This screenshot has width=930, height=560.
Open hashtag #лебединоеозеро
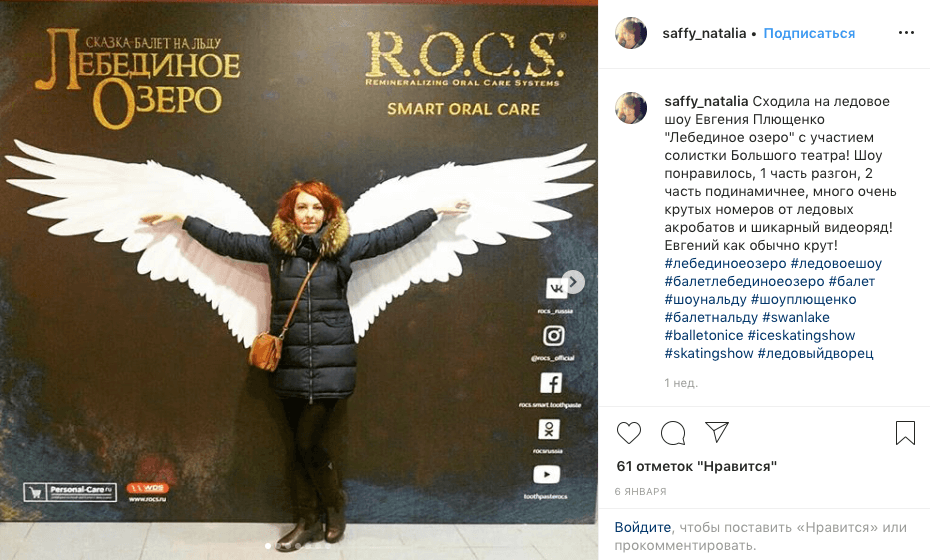[x=725, y=263]
